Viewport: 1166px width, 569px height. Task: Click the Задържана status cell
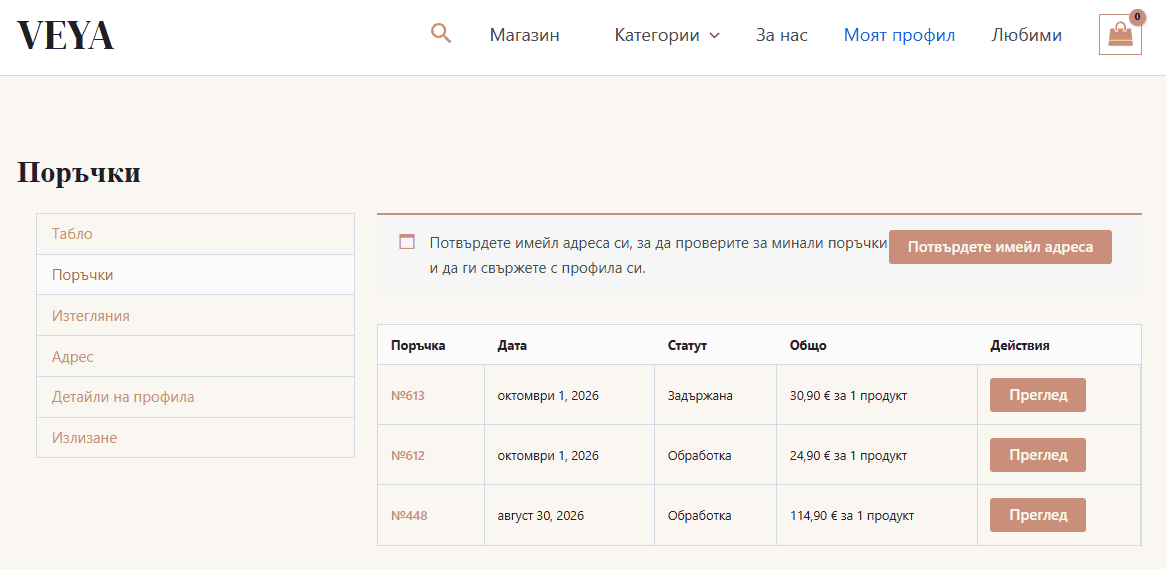click(715, 395)
